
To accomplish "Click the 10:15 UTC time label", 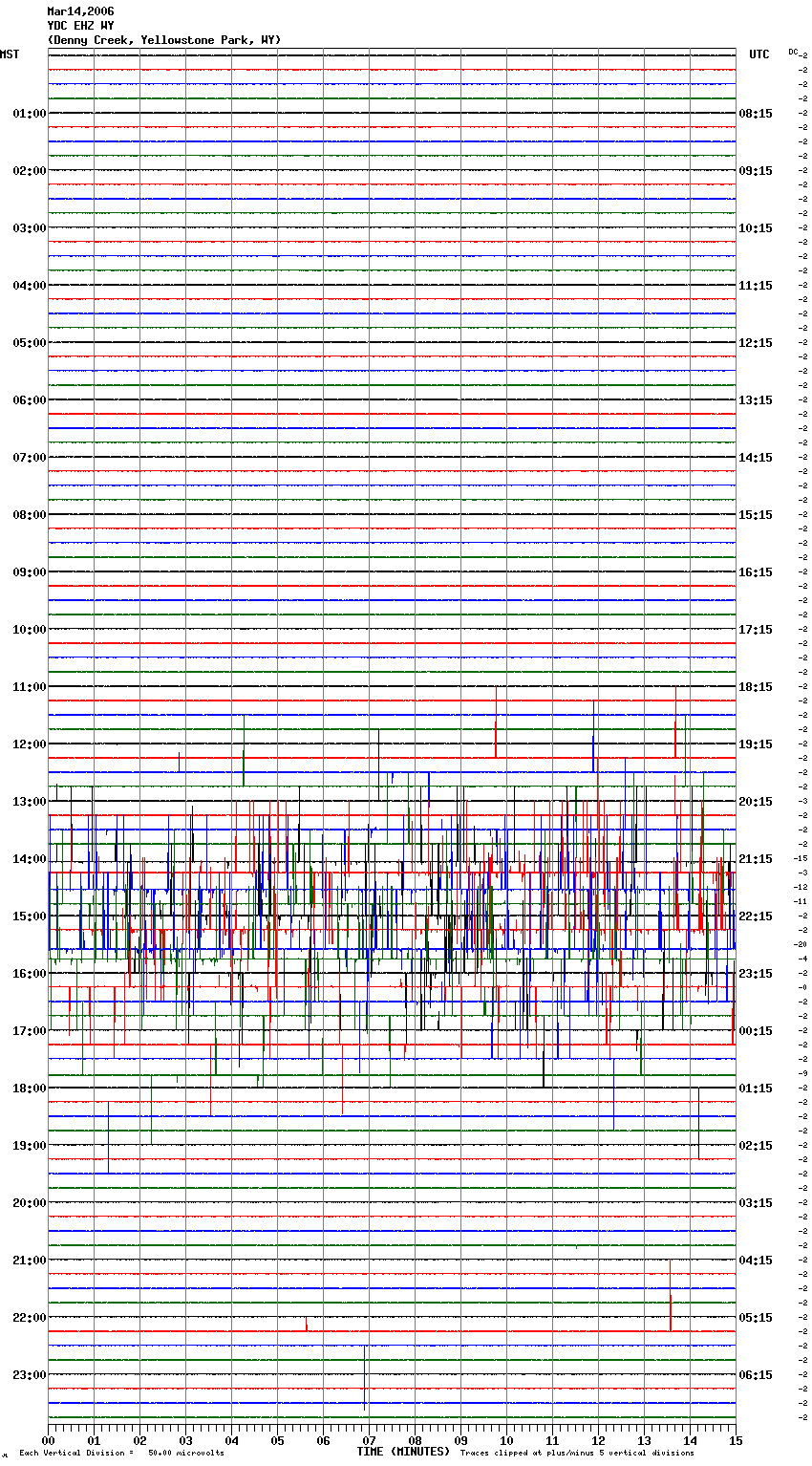I will click(756, 228).
